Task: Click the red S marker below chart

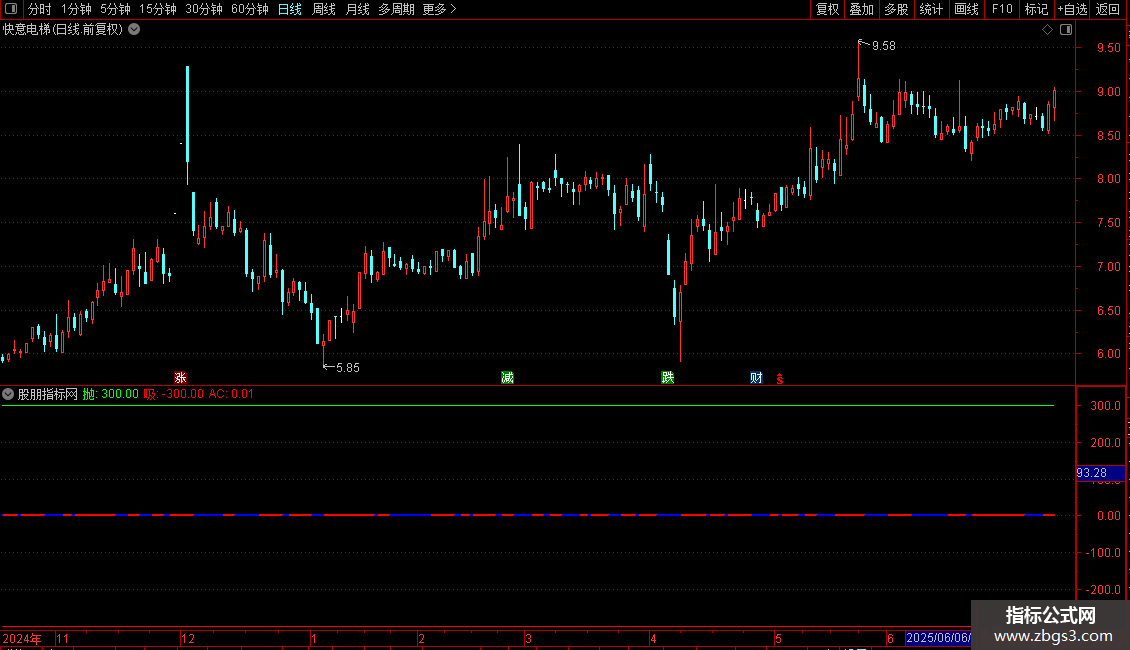Action: pos(780,379)
